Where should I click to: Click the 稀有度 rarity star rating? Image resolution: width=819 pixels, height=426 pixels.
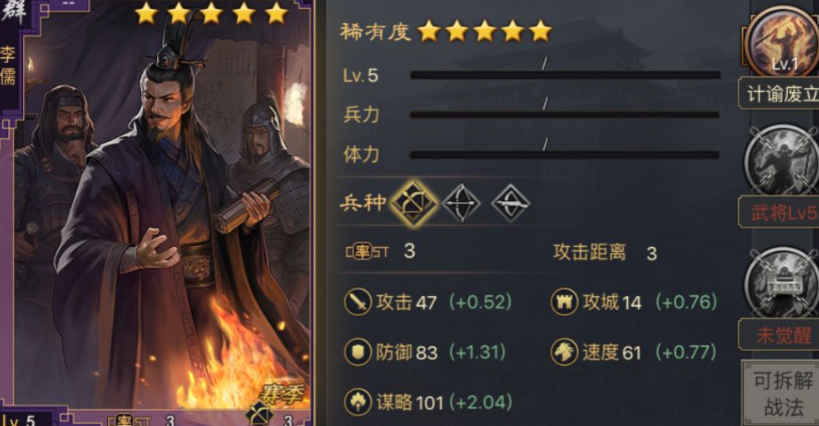[x=485, y=31]
